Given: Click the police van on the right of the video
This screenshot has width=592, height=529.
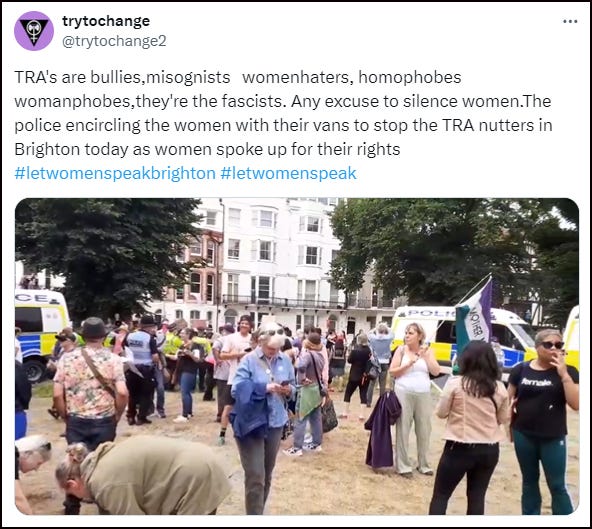Looking at the screenshot, I should click(x=464, y=337).
